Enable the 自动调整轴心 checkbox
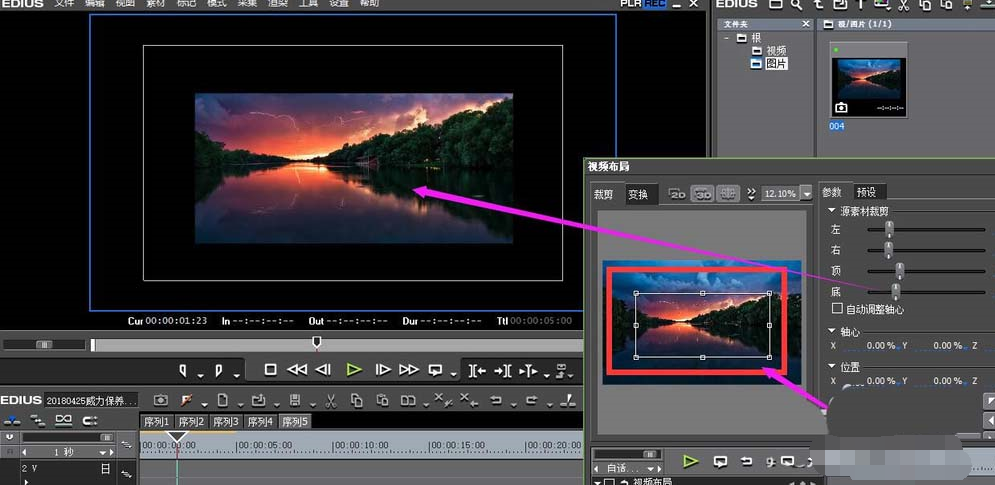 (x=838, y=310)
